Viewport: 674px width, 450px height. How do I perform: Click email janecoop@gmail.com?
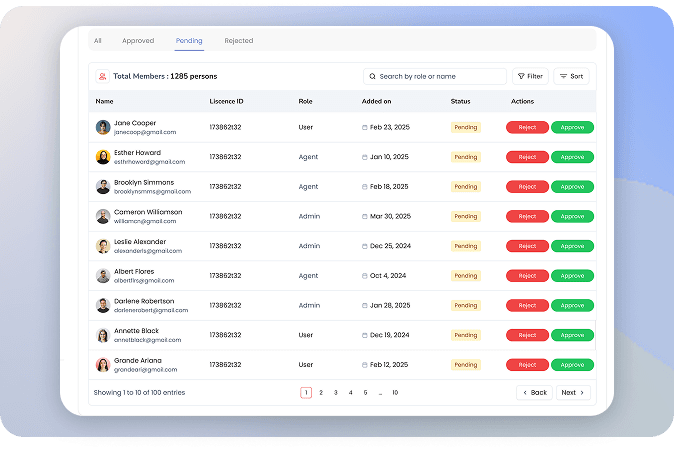pyautogui.click(x=145, y=132)
